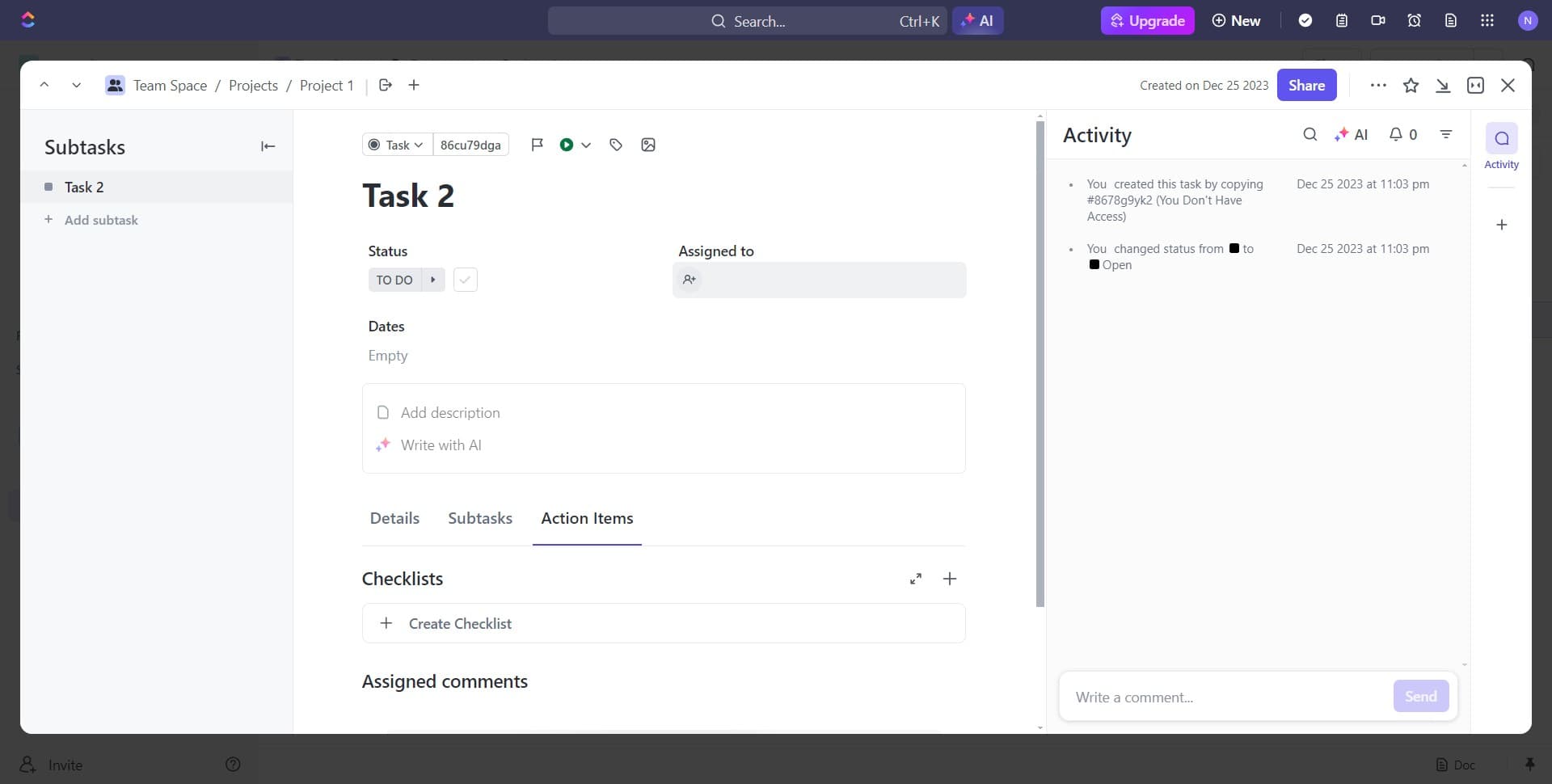Viewport: 1552px width, 784px height.
Task: Open the clipboard notepad from the top bar
Action: (x=1342, y=20)
